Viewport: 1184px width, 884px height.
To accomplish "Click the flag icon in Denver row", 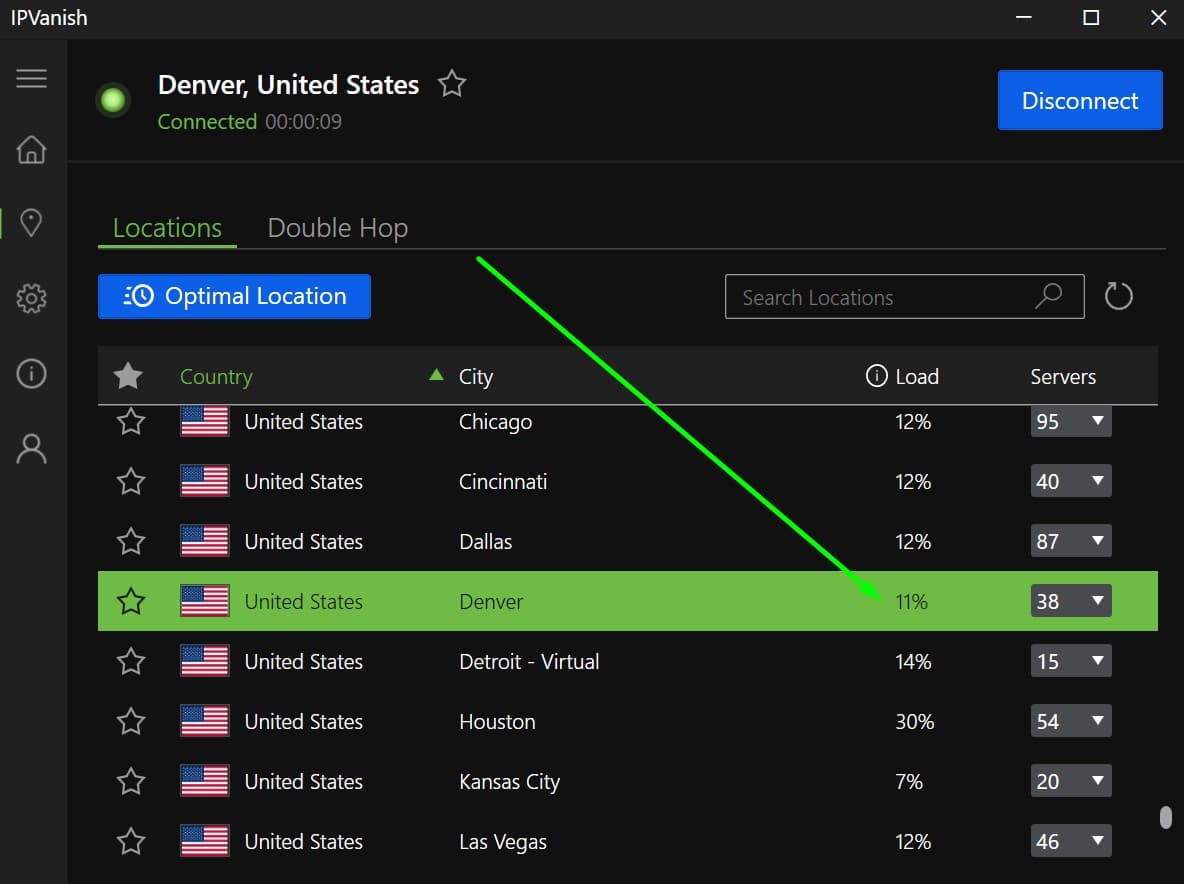I will [205, 601].
